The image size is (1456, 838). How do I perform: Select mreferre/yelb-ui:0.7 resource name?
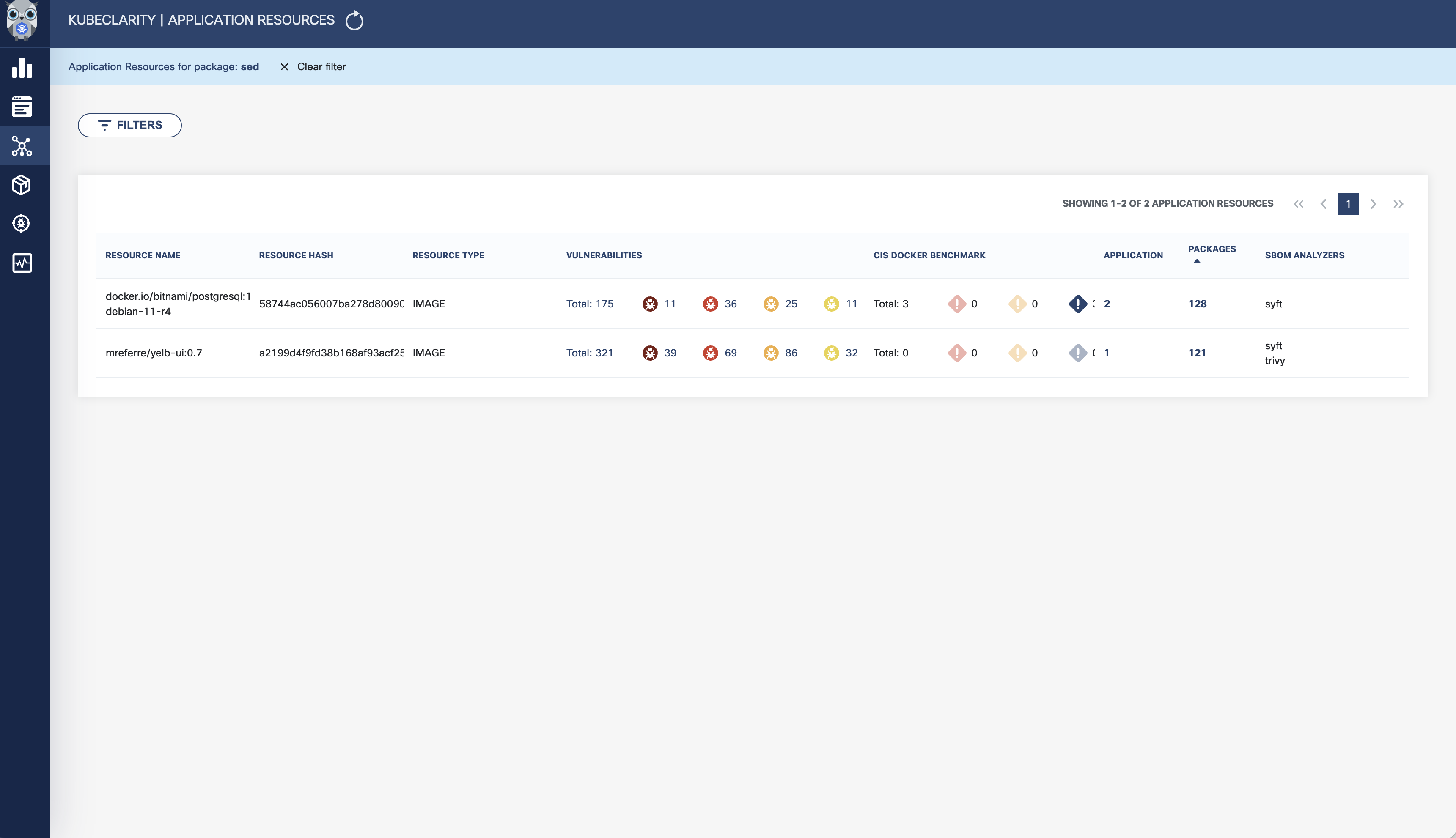pos(154,353)
